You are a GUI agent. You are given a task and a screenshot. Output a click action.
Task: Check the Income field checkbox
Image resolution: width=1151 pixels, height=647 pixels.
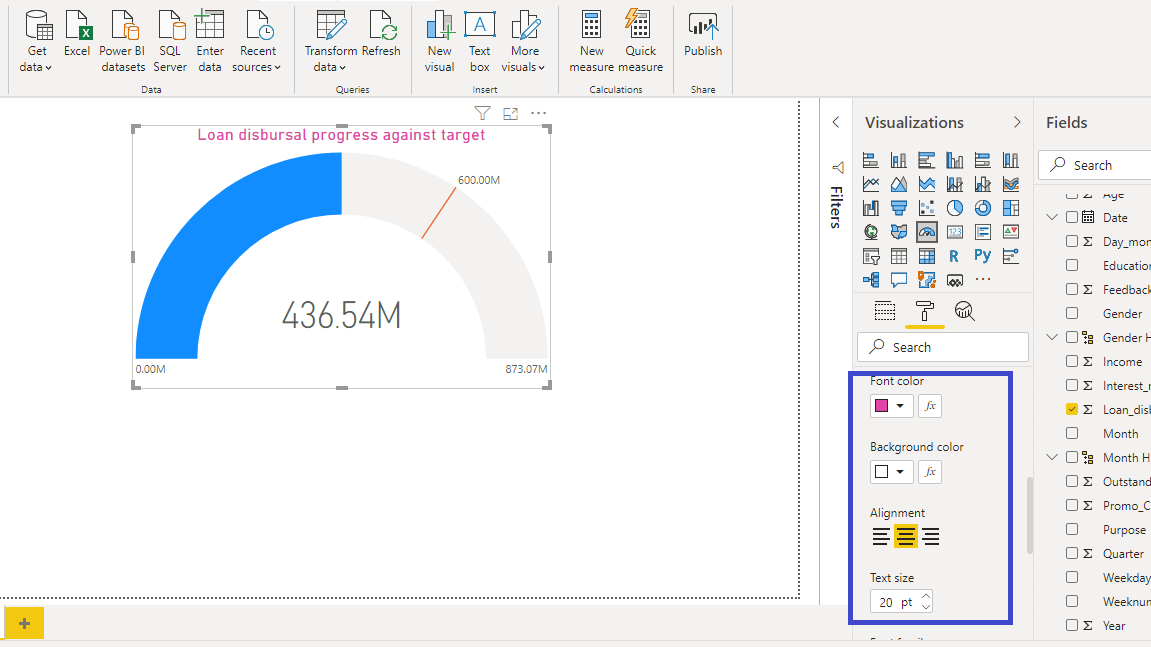click(x=1072, y=361)
